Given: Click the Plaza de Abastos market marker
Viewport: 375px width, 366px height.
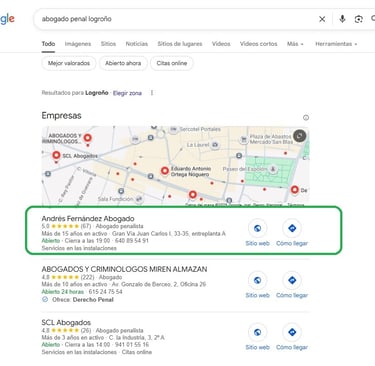Looking at the screenshot, I should [x=244, y=139].
